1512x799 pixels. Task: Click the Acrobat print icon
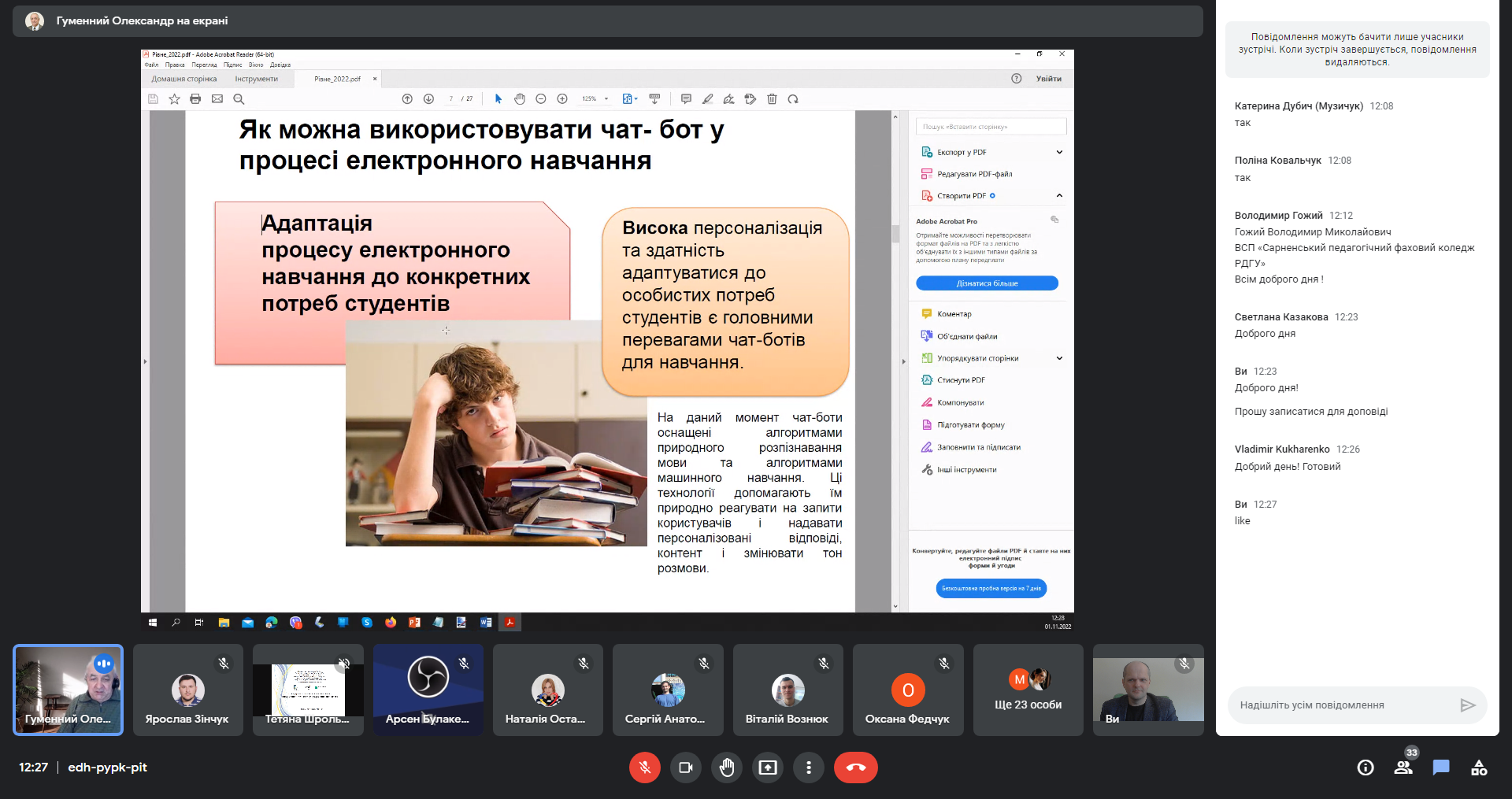[x=195, y=99]
